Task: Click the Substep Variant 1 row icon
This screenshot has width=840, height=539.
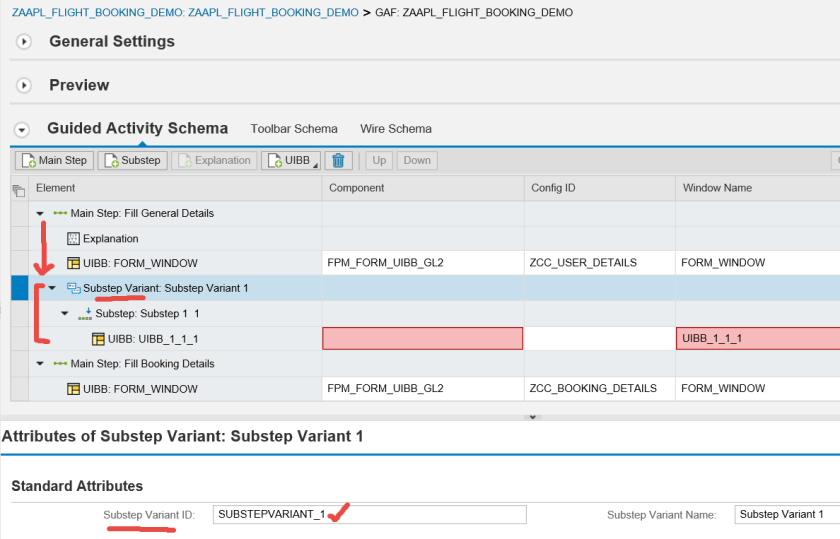Action: click(73, 289)
